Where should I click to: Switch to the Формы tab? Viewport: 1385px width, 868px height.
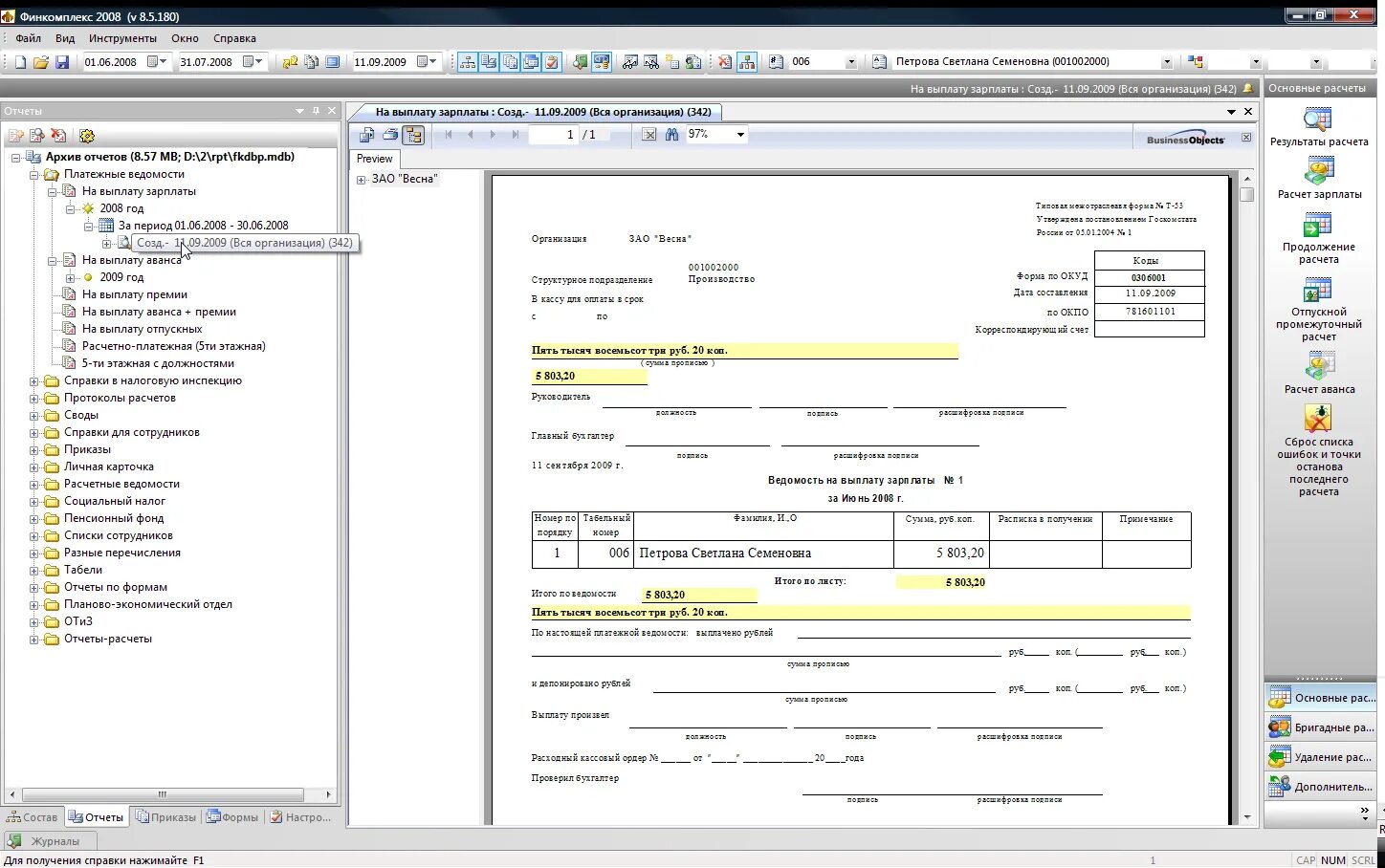coord(232,817)
